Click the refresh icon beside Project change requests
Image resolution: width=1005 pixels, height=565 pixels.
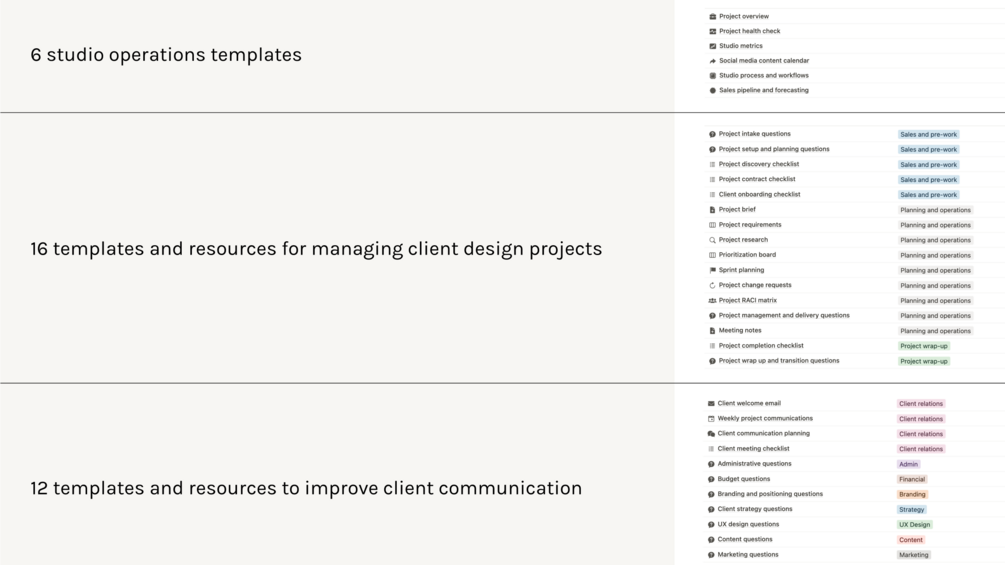click(x=712, y=285)
